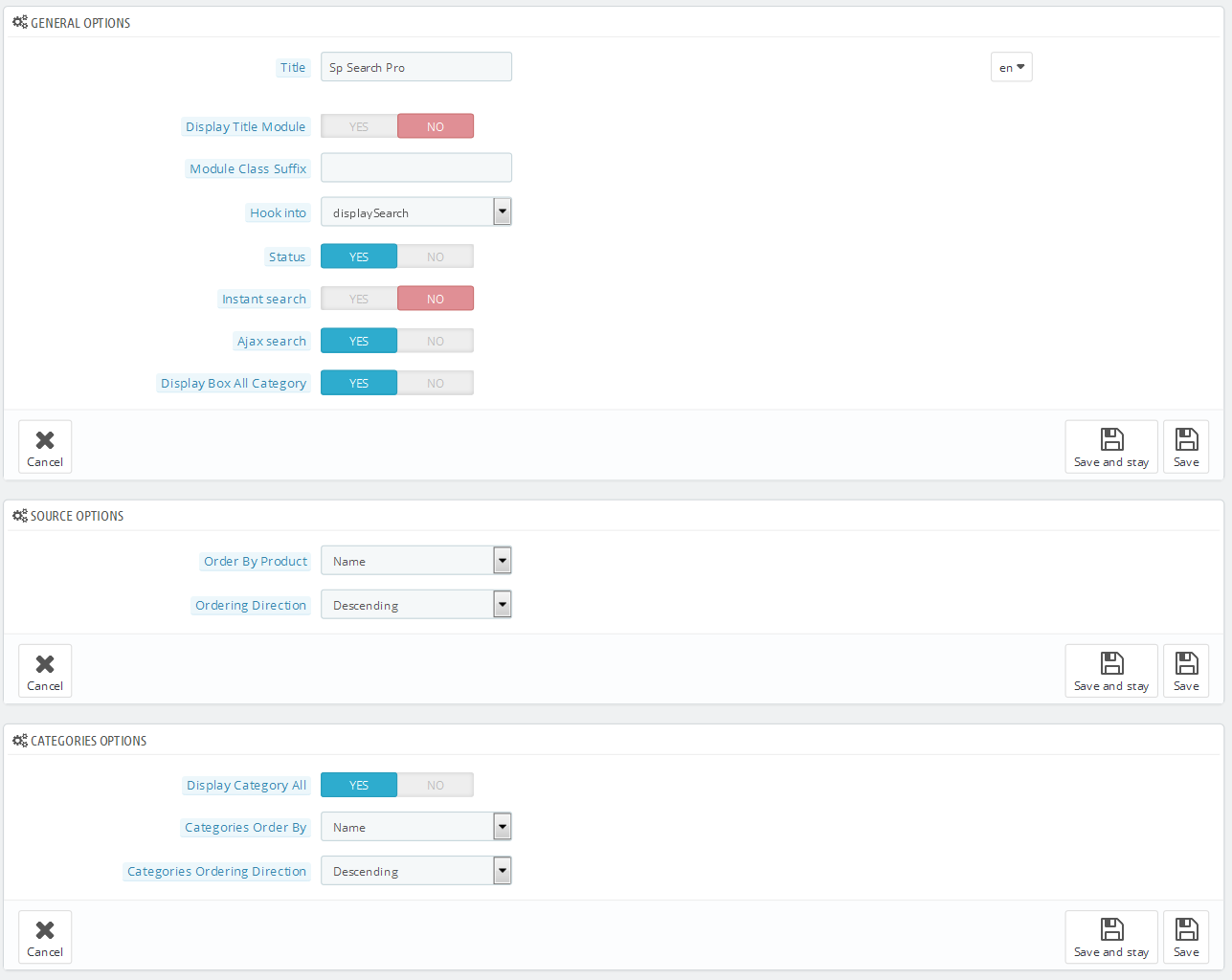Cancel the Categories Options section
This screenshot has width=1232, height=980.
click(45, 937)
